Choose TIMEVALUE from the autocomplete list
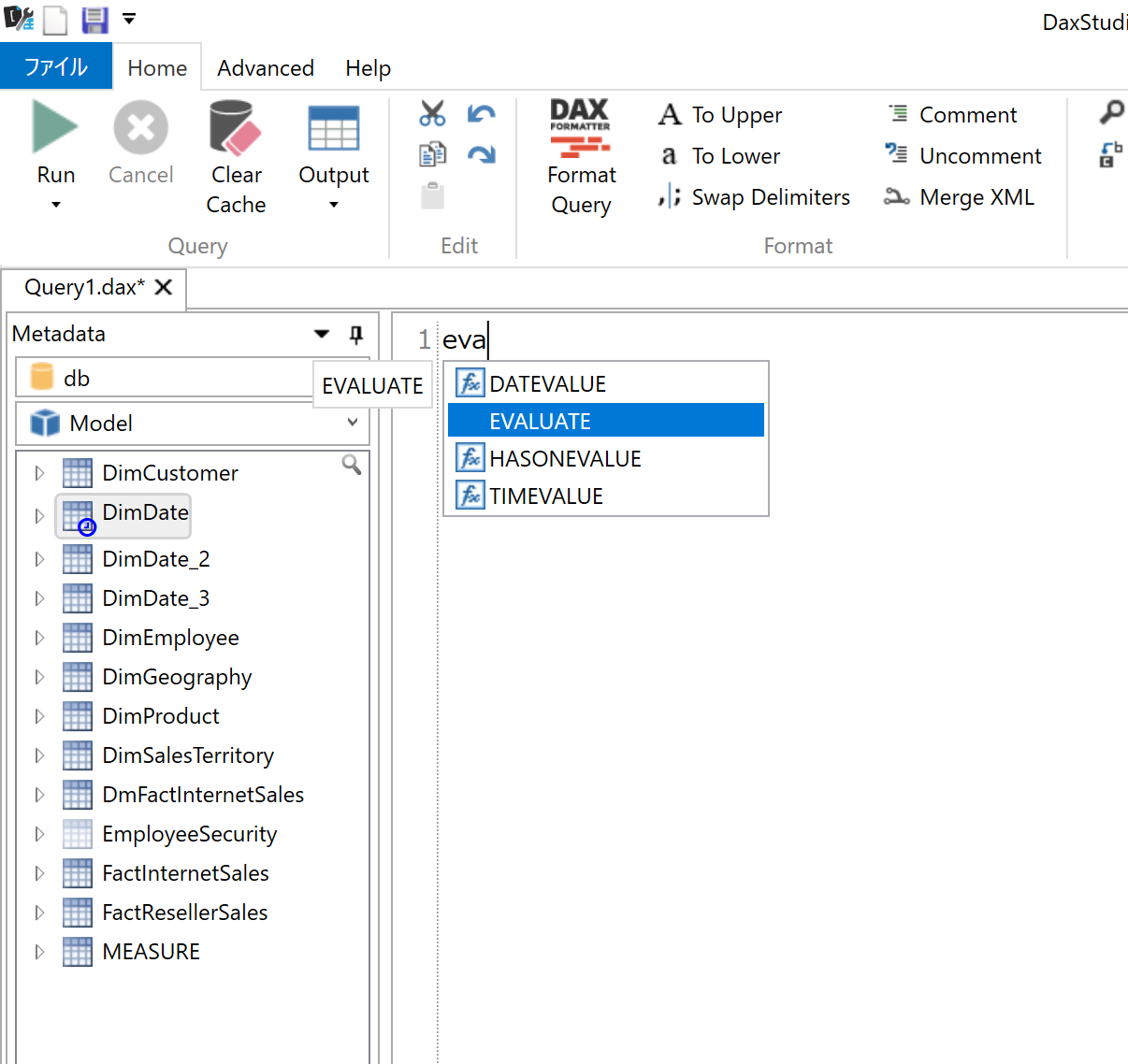 [x=606, y=496]
